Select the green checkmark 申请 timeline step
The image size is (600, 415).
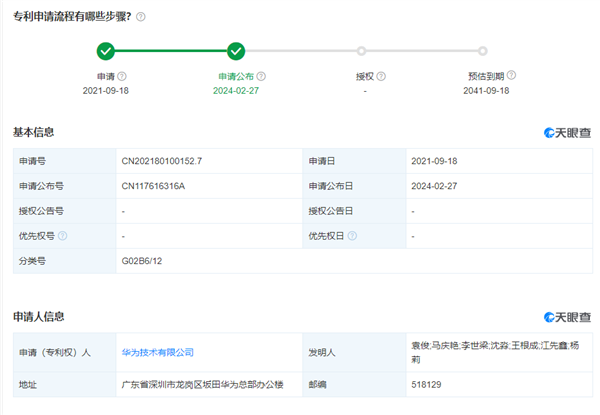106,51
